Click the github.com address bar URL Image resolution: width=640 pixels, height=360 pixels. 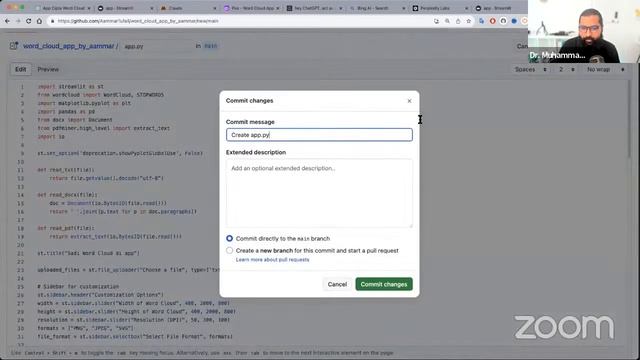pyautogui.click(x=138, y=21)
